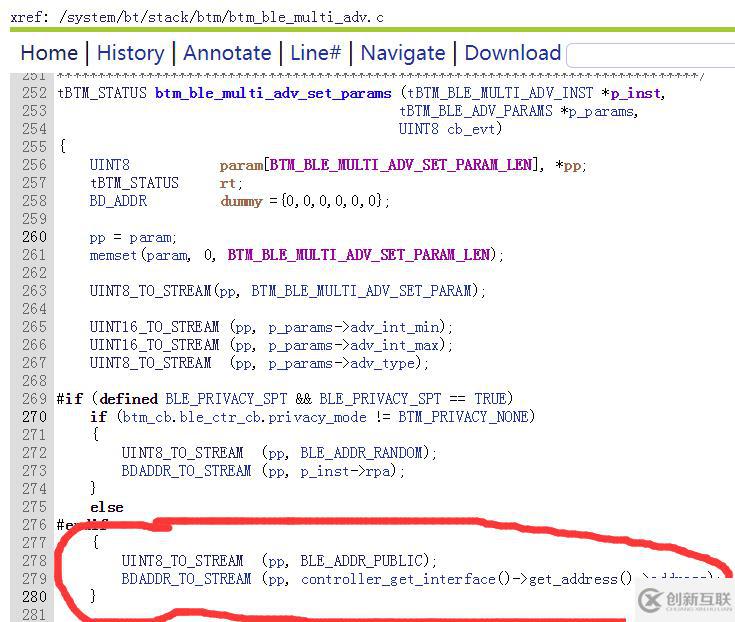The width and height of the screenshot is (735, 622).
Task: Open the Navigate link
Action: point(403,53)
